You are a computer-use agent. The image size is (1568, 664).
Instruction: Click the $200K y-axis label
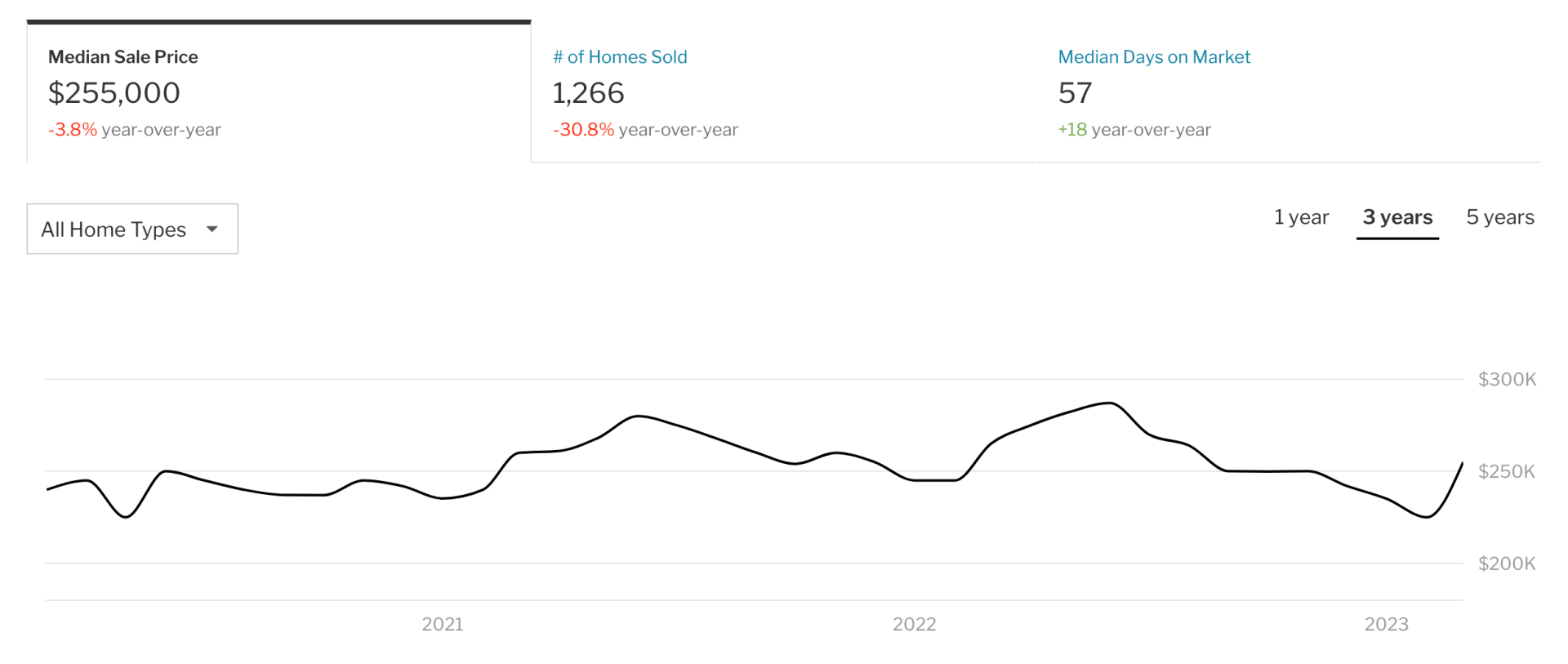point(1507,564)
